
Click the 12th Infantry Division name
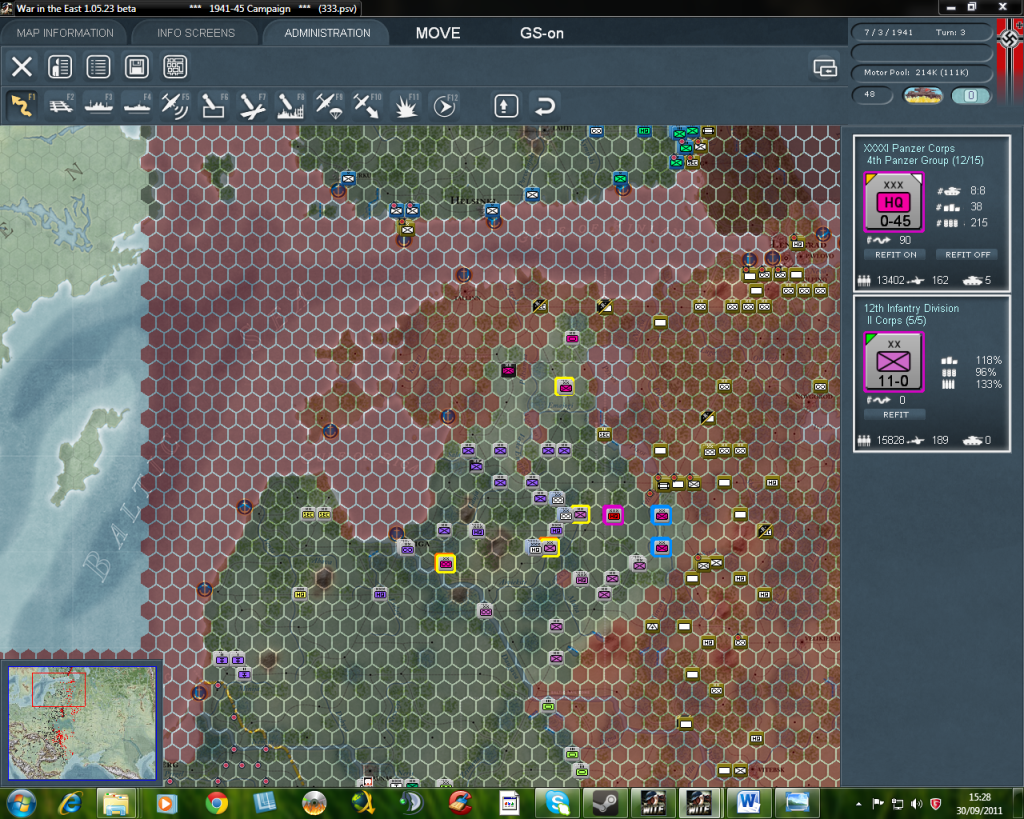912,308
